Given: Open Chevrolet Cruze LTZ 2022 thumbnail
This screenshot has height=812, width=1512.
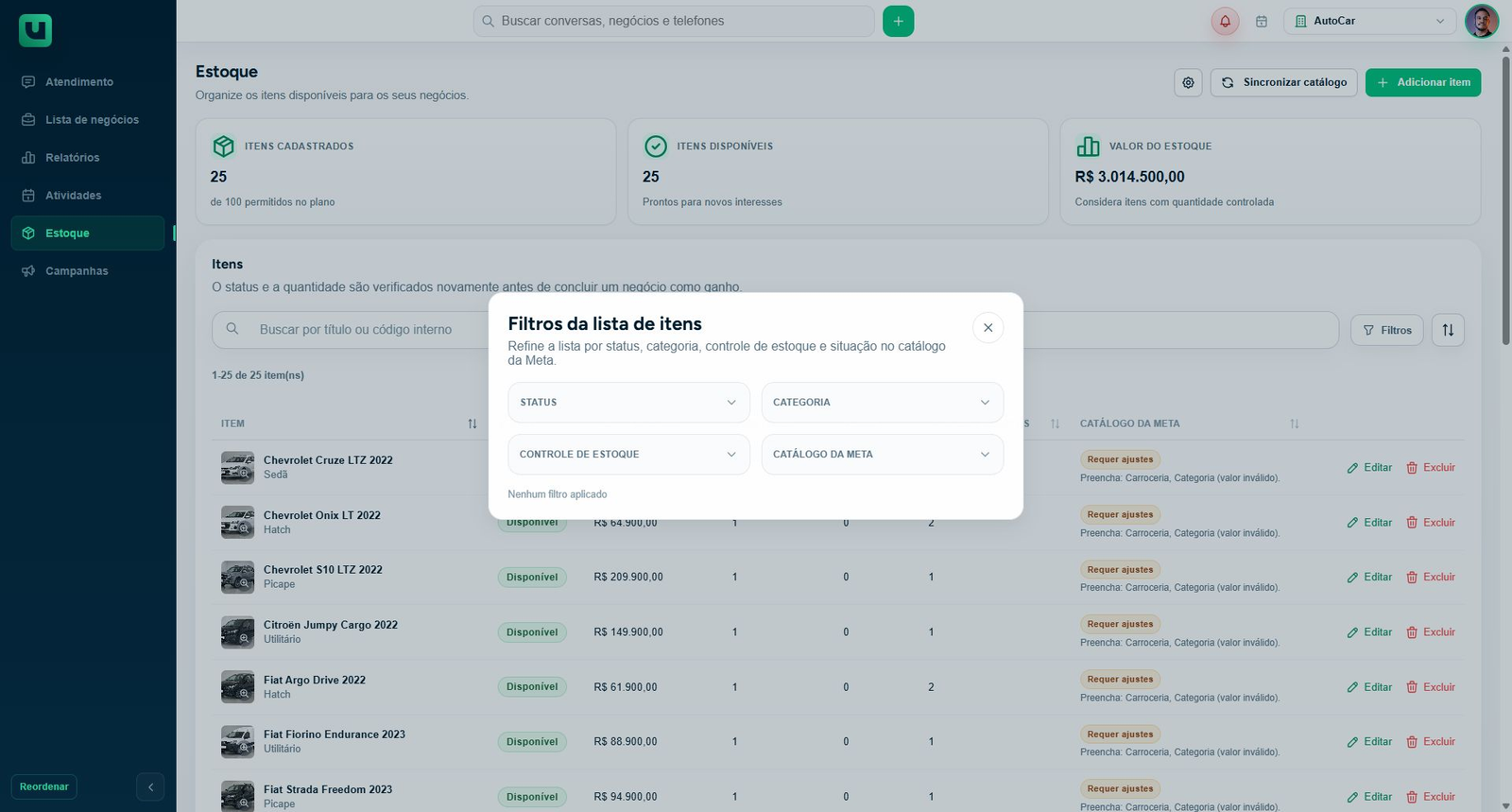Looking at the screenshot, I should [x=237, y=467].
